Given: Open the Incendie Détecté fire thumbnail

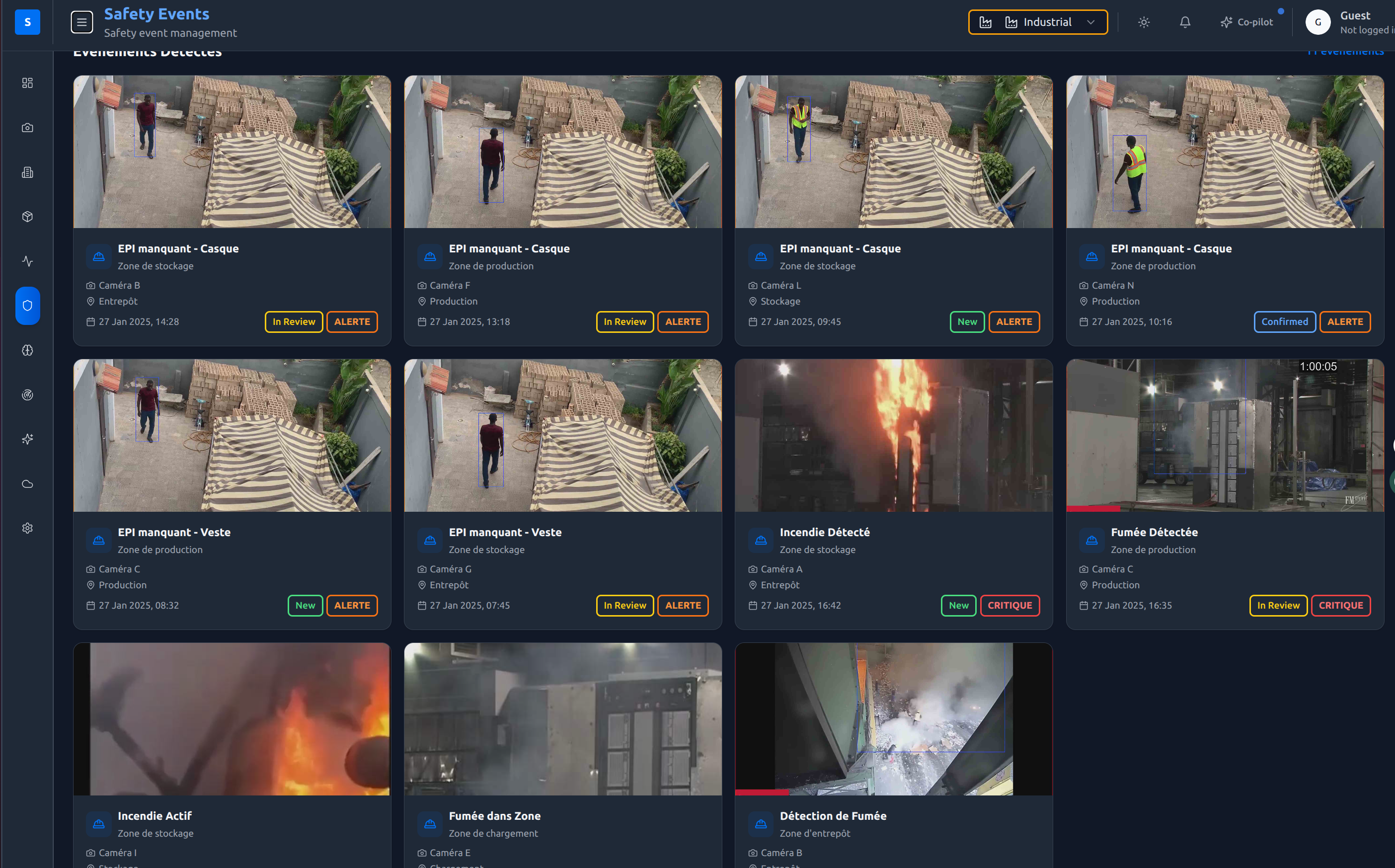Looking at the screenshot, I should pyautogui.click(x=893, y=435).
